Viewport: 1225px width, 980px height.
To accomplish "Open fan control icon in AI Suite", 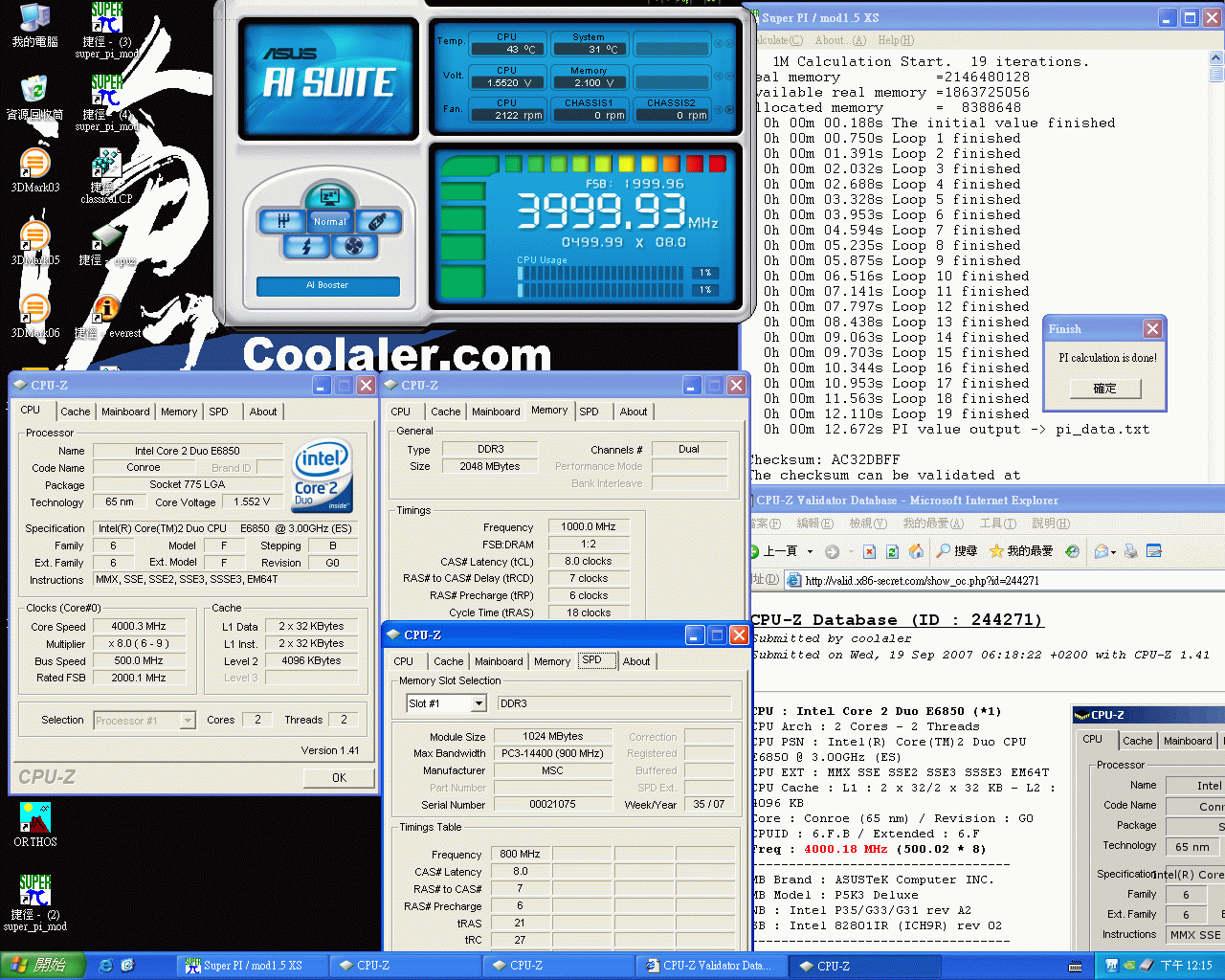I will pos(353,247).
